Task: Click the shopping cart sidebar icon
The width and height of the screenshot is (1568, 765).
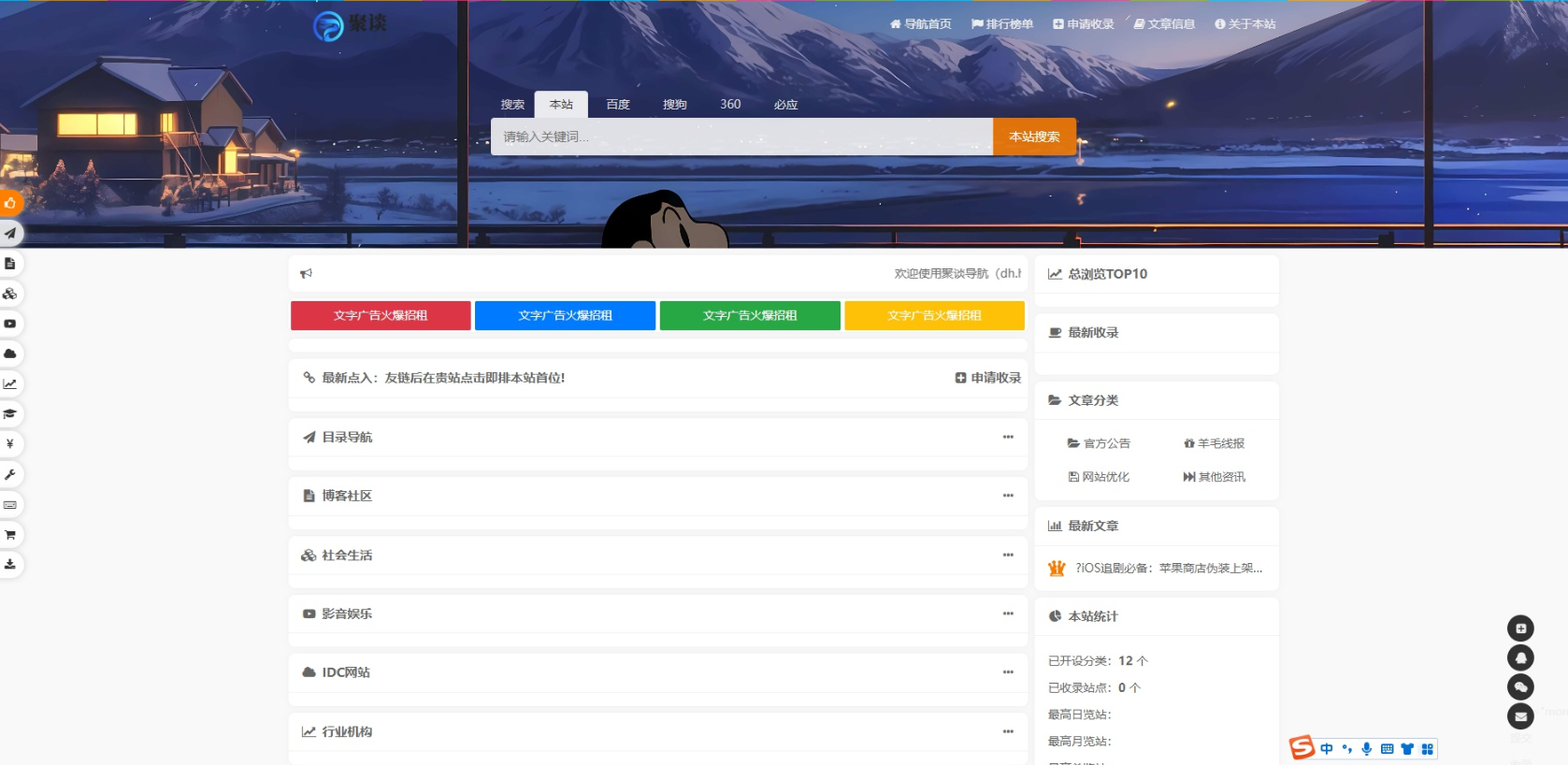Action: pyautogui.click(x=9, y=534)
